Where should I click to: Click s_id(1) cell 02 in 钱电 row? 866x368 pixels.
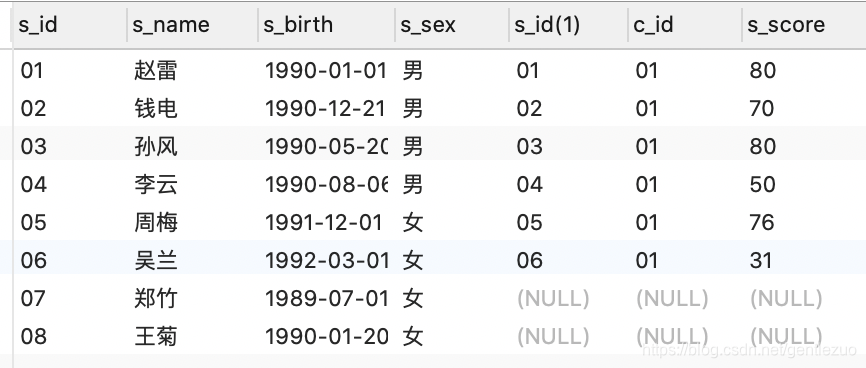coord(530,108)
